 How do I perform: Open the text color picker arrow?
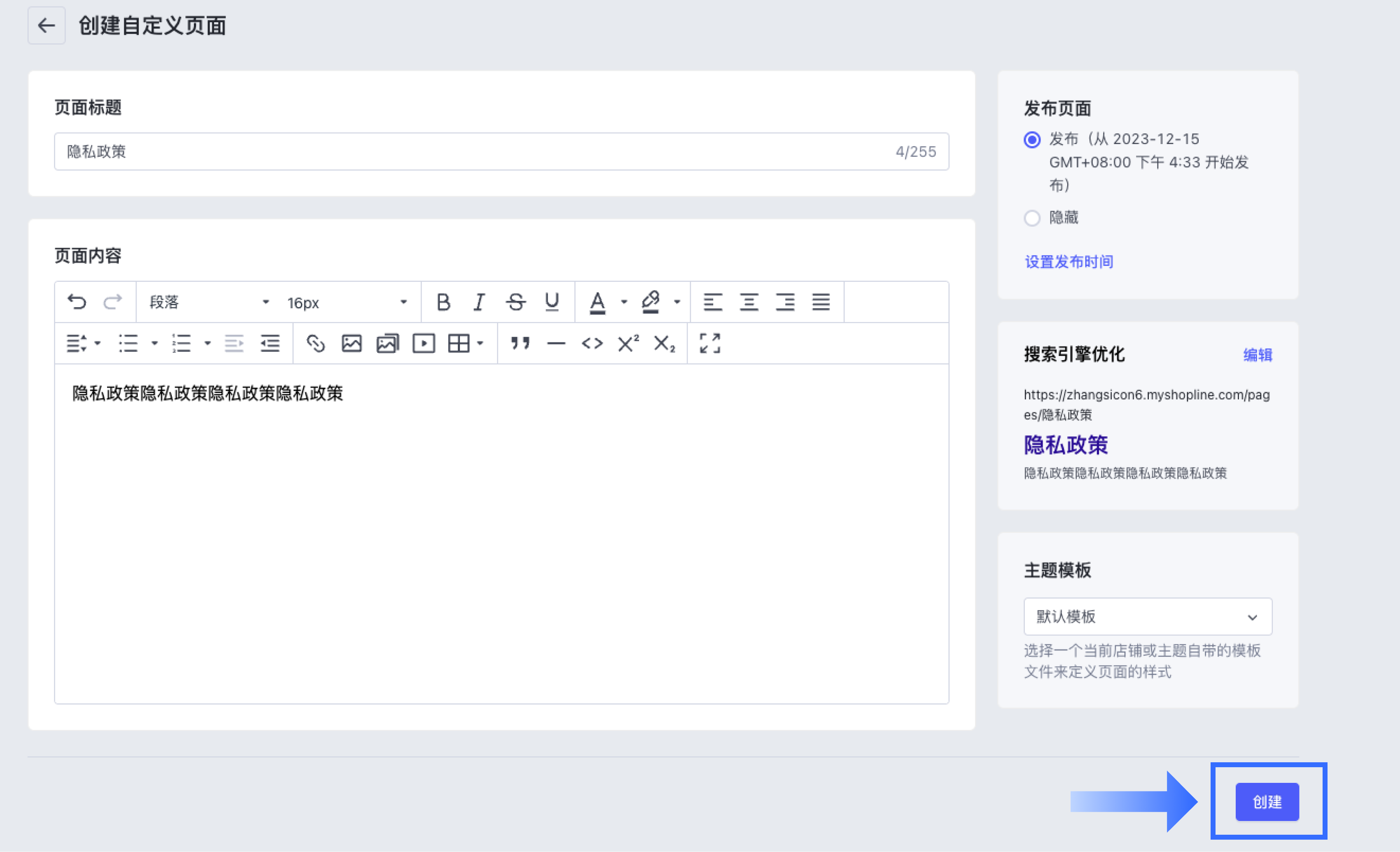coord(624,302)
